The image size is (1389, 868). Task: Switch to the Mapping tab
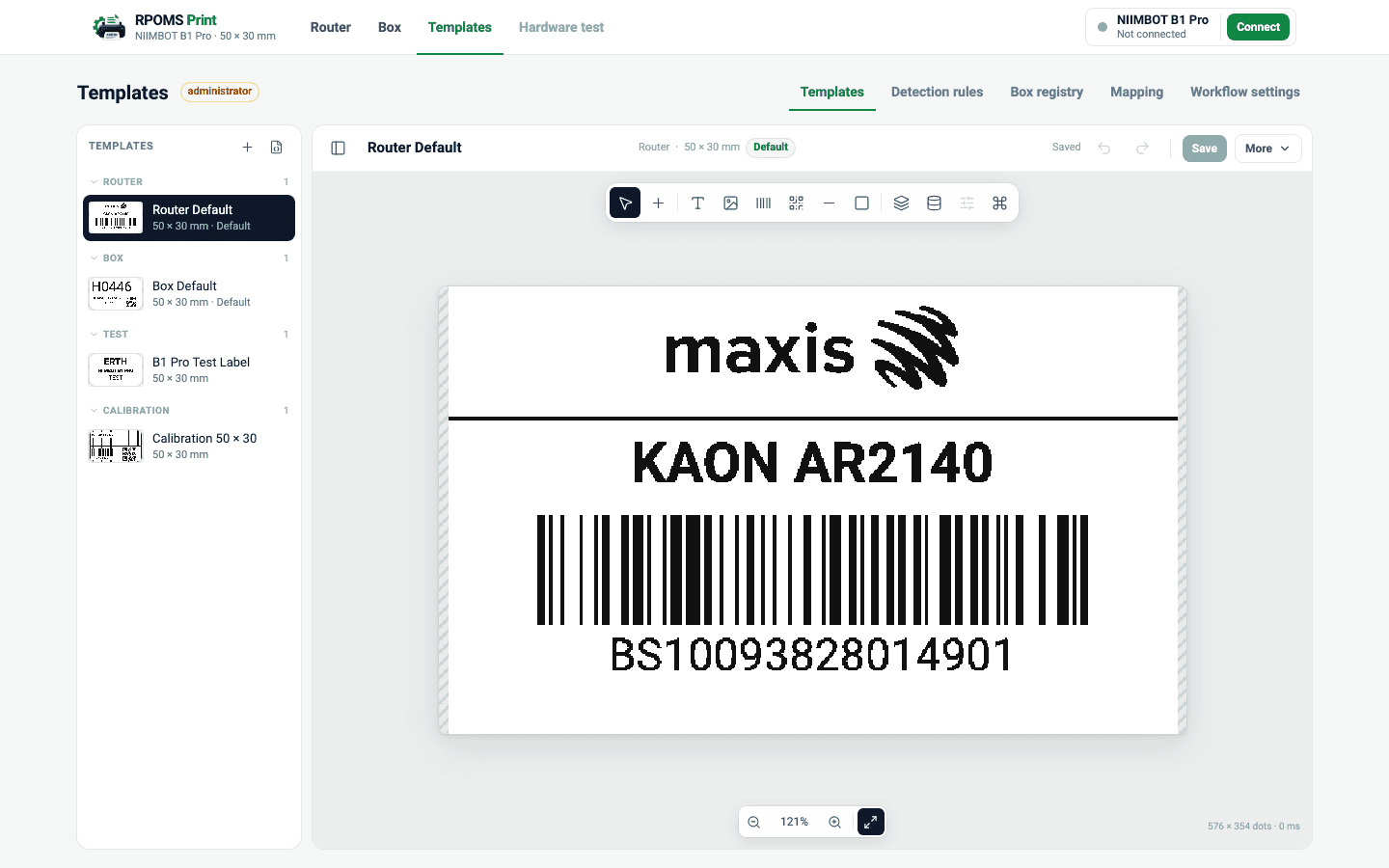[1136, 92]
